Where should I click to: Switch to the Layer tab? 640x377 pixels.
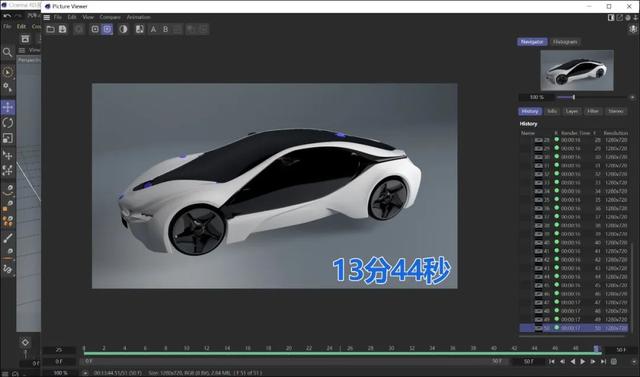(x=572, y=111)
